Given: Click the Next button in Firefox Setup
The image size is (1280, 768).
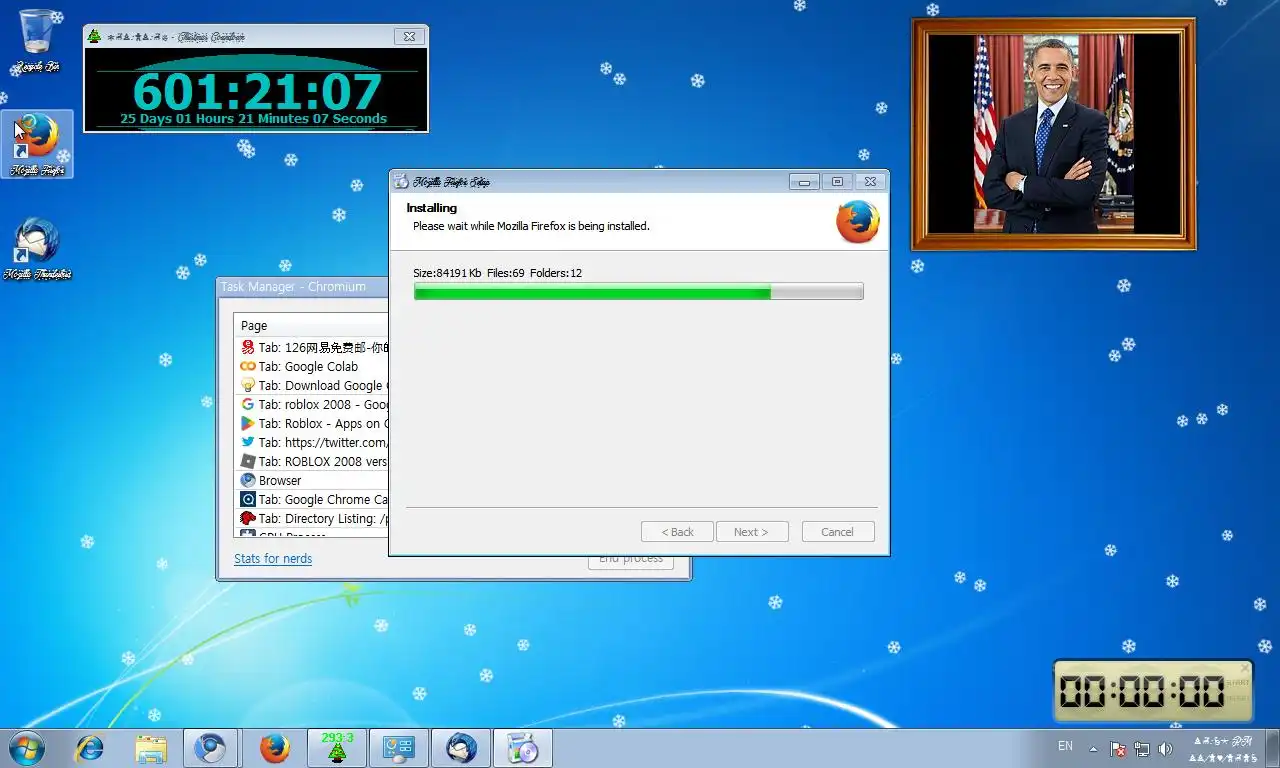Looking at the screenshot, I should (x=752, y=532).
